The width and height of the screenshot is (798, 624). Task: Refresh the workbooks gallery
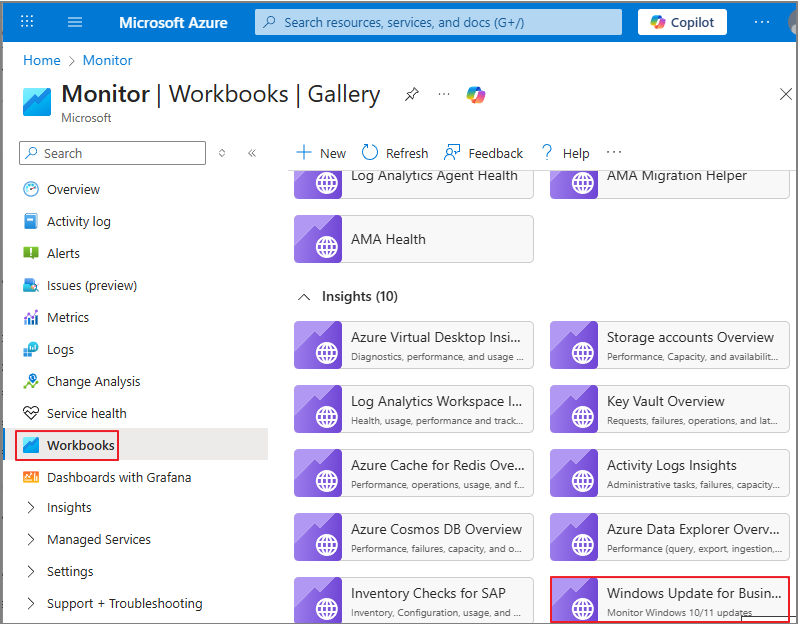[x=395, y=153]
